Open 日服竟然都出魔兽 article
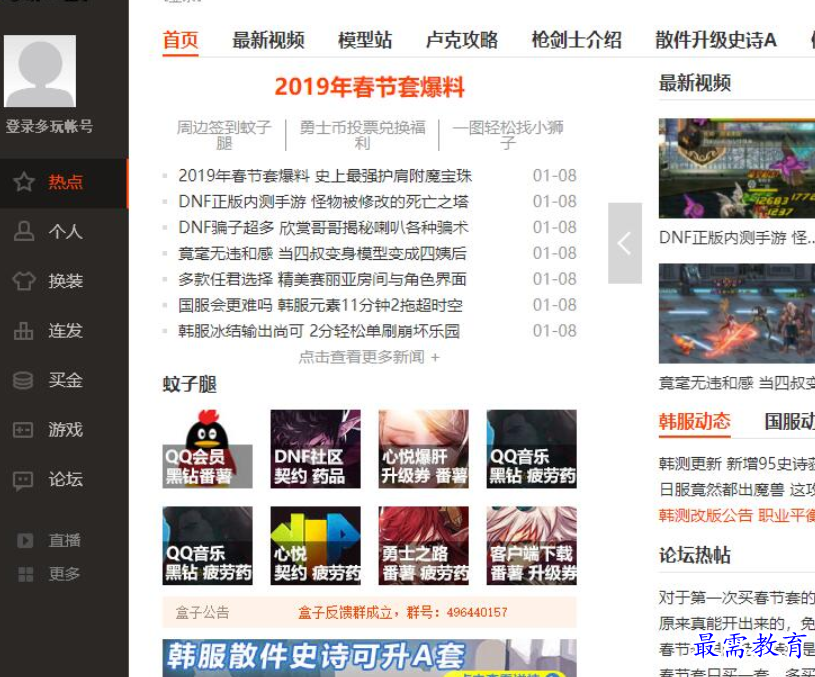This screenshot has height=677, width=815. coord(737,490)
